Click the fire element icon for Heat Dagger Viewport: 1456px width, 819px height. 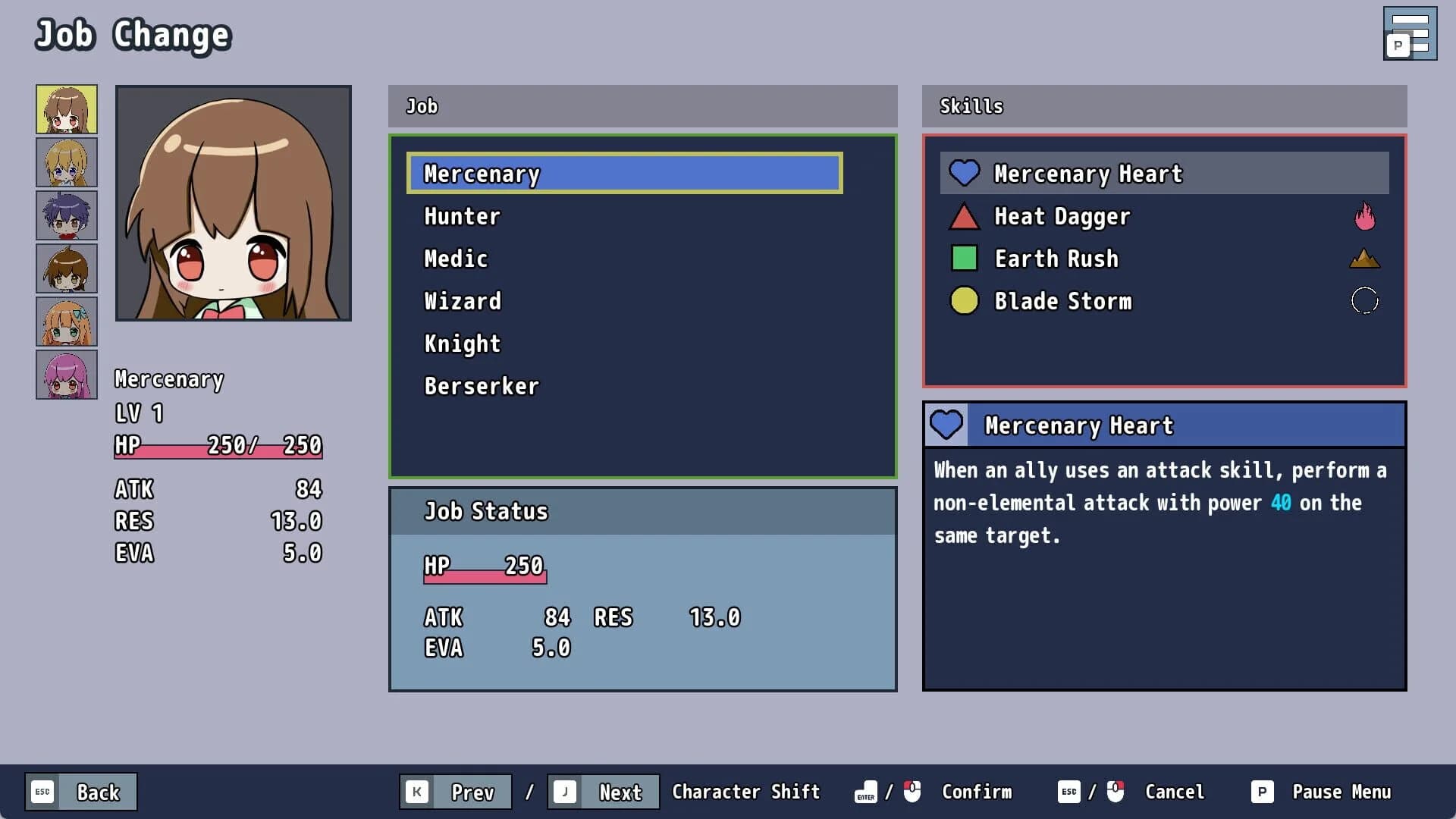pos(1364,216)
